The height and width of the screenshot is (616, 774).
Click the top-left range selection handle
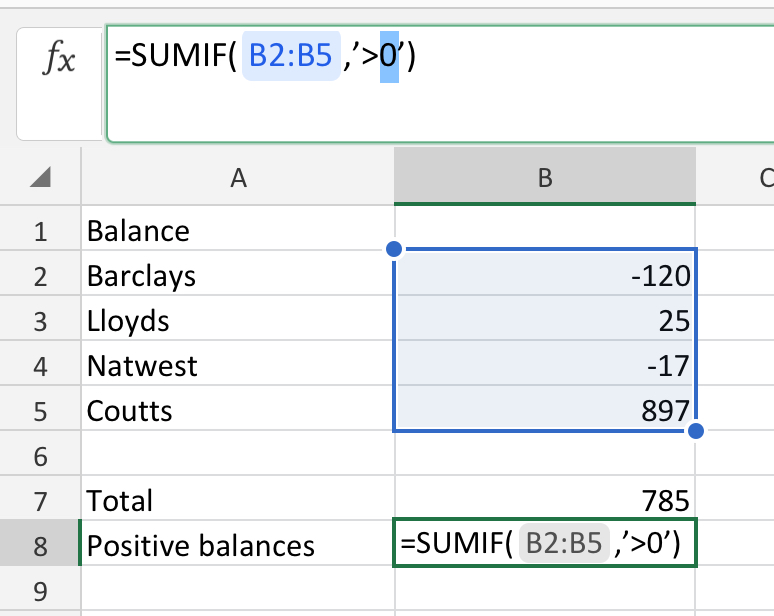pyautogui.click(x=394, y=249)
